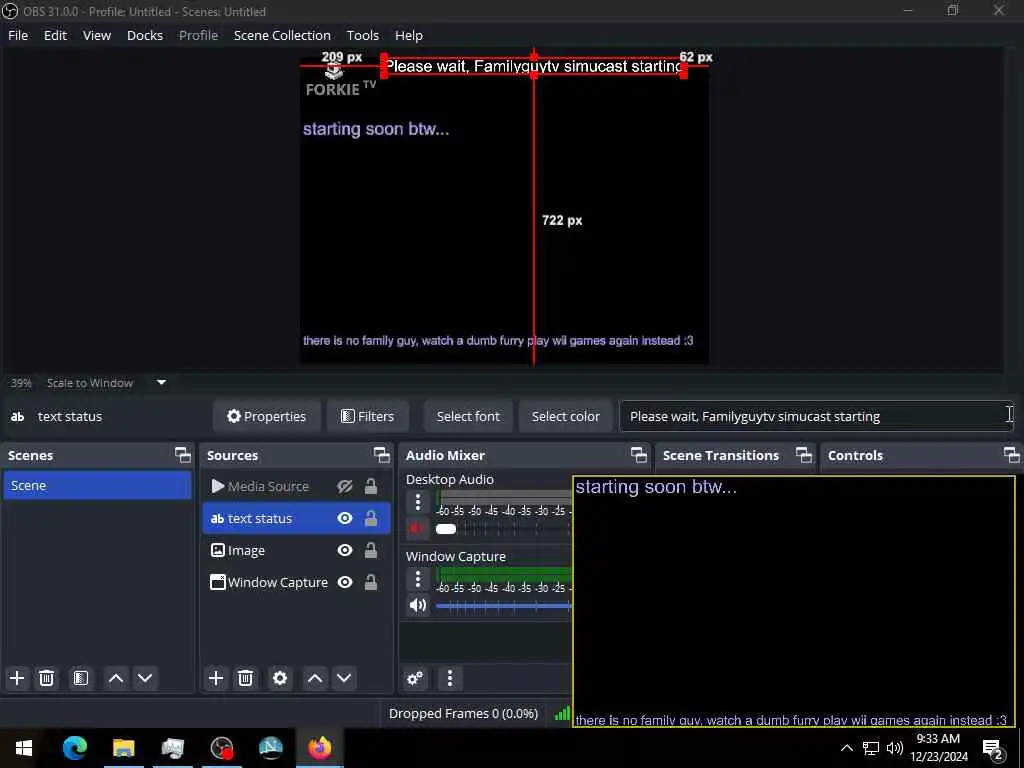Open File Explorer from taskbar
This screenshot has height=768, width=1024.
pyautogui.click(x=123, y=748)
